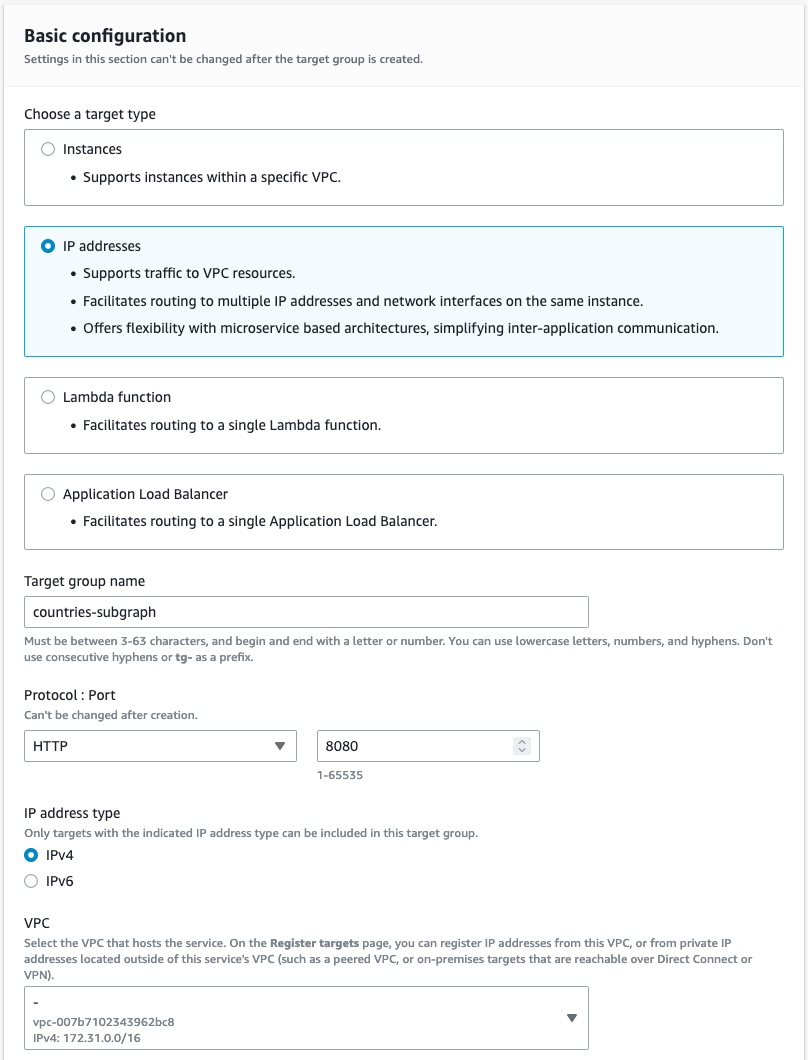Click the Protocol dropdown triangle icon
808x1060 pixels.
click(282, 745)
